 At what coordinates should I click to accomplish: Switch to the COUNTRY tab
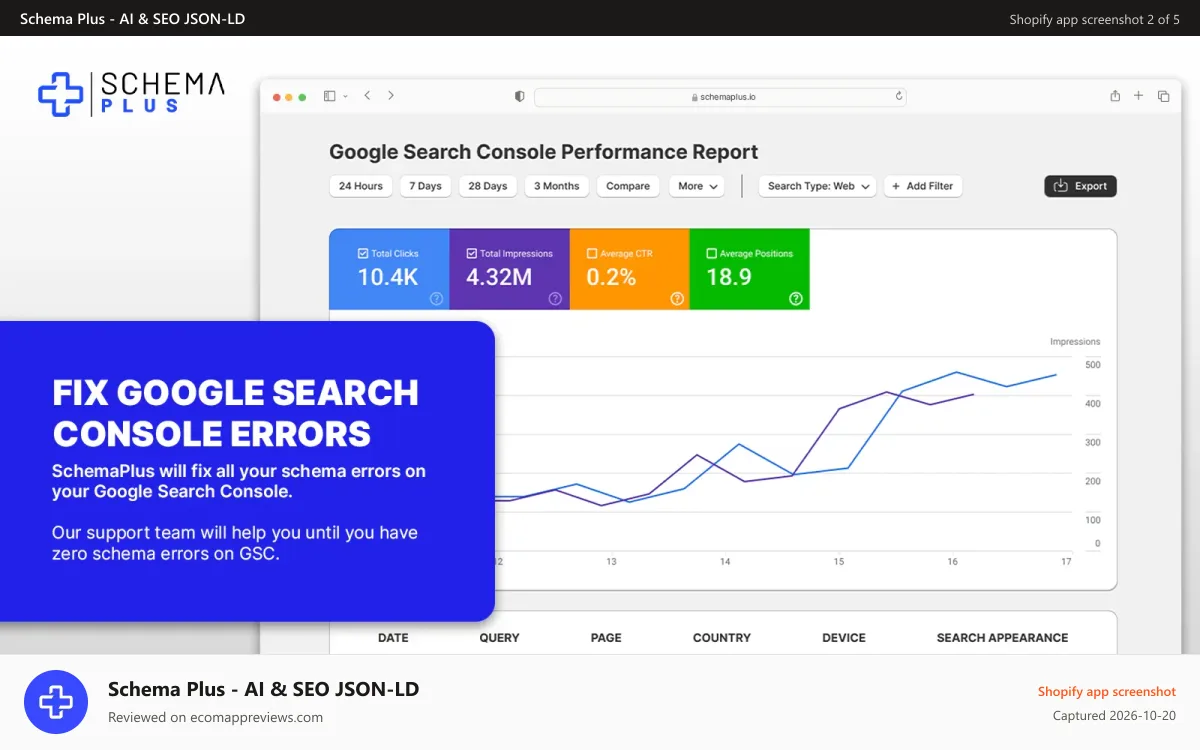tap(722, 638)
